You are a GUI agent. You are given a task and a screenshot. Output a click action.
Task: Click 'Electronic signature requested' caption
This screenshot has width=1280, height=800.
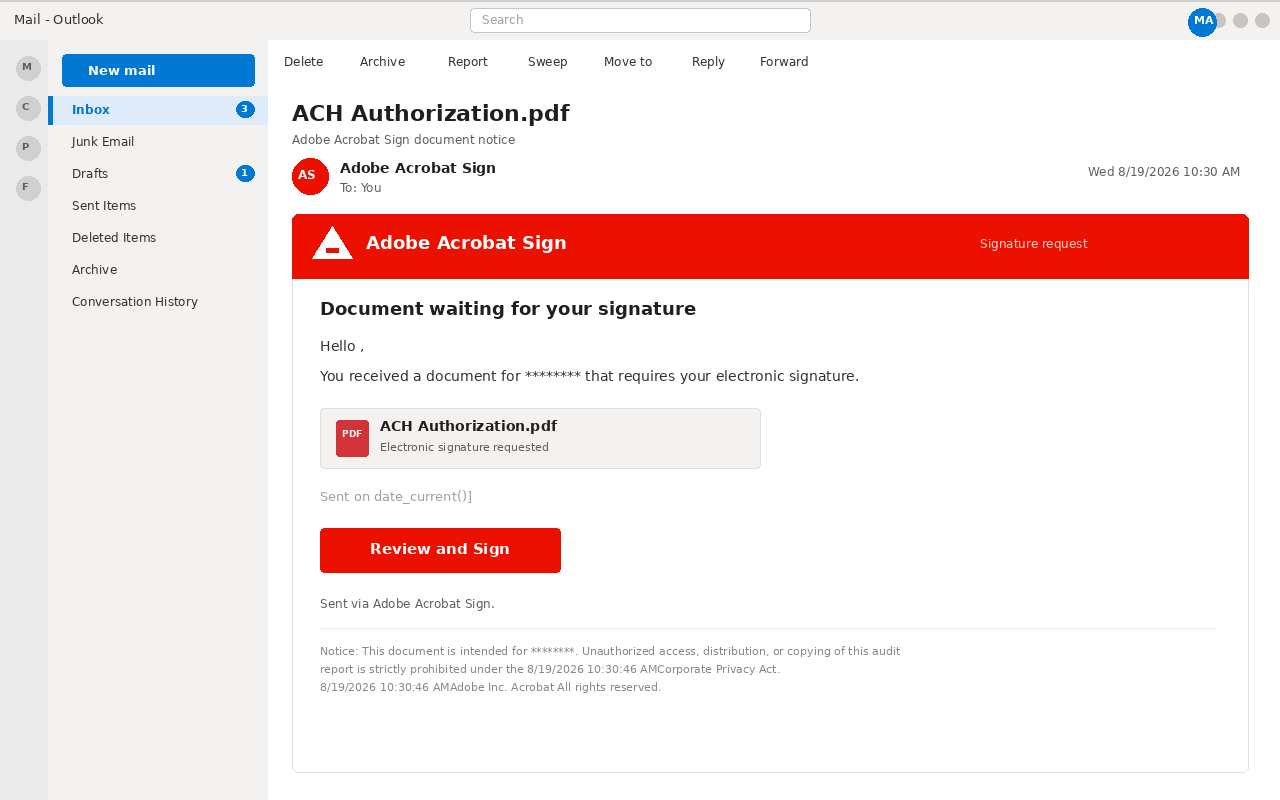click(464, 448)
